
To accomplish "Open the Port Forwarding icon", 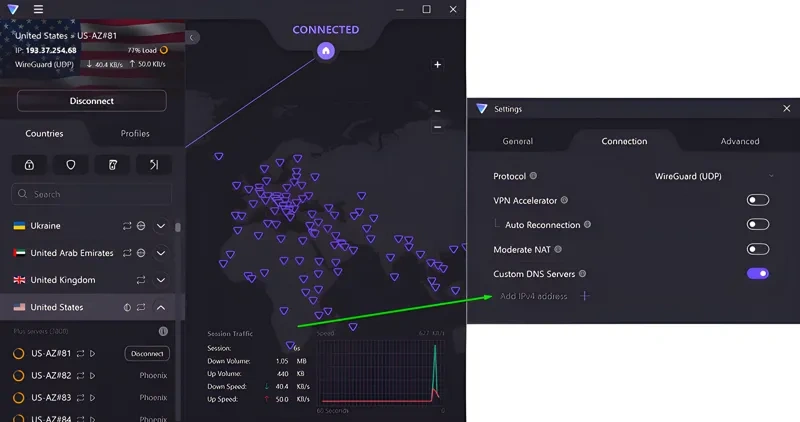I will (154, 165).
